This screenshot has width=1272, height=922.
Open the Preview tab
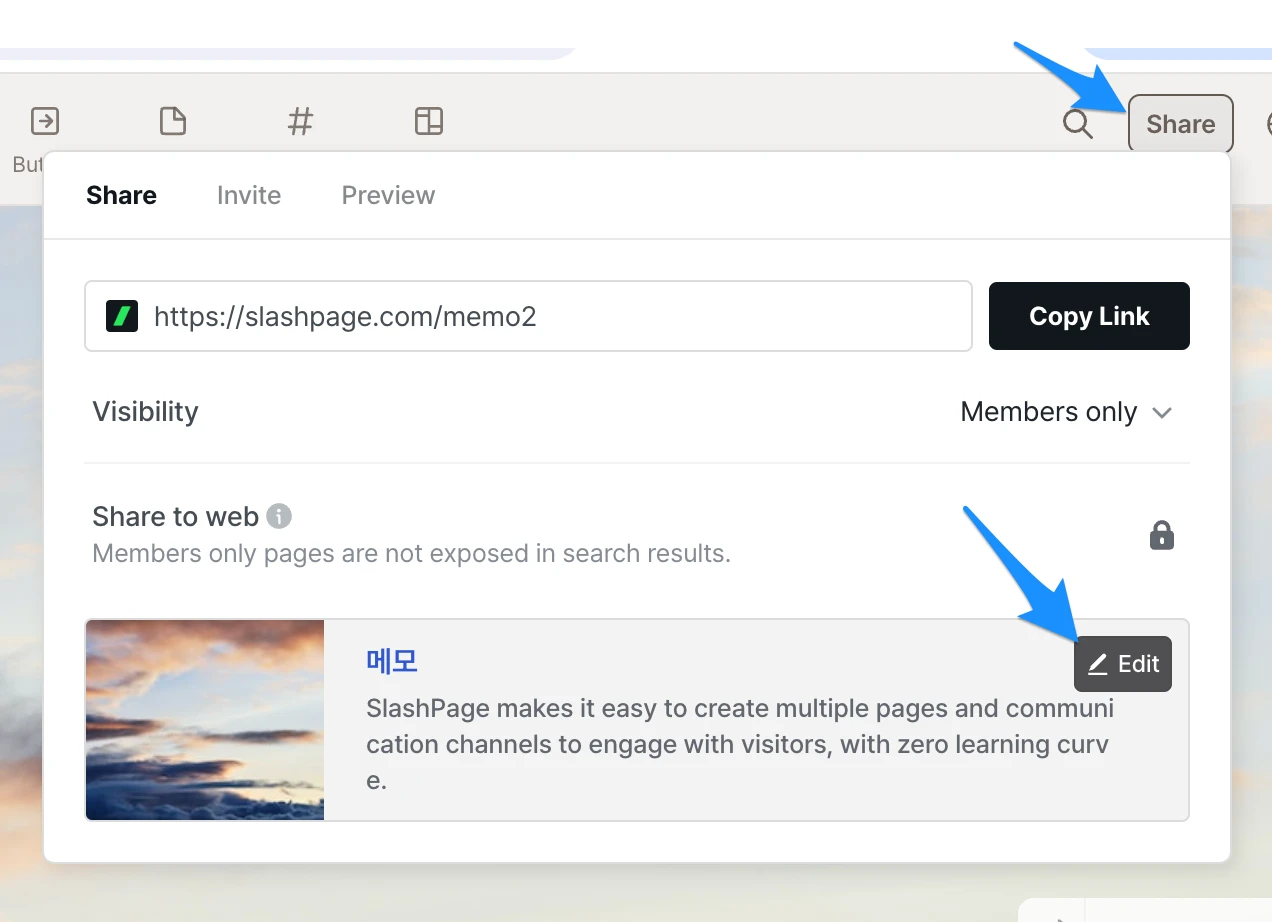(388, 195)
